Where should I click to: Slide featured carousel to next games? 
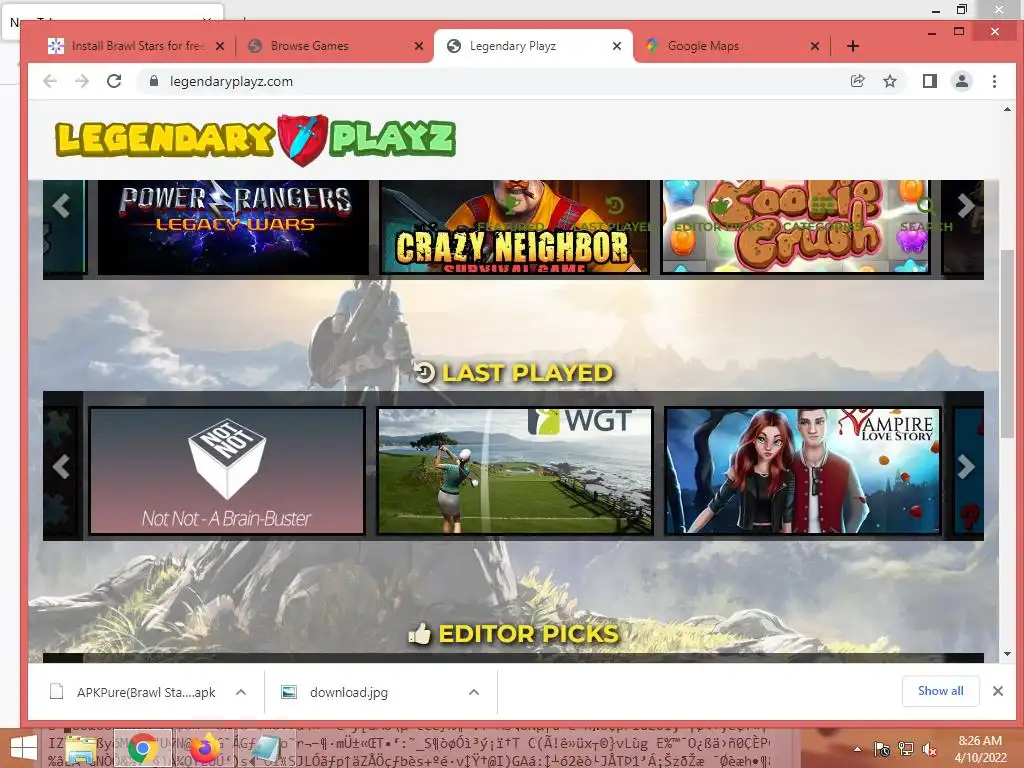coord(965,206)
